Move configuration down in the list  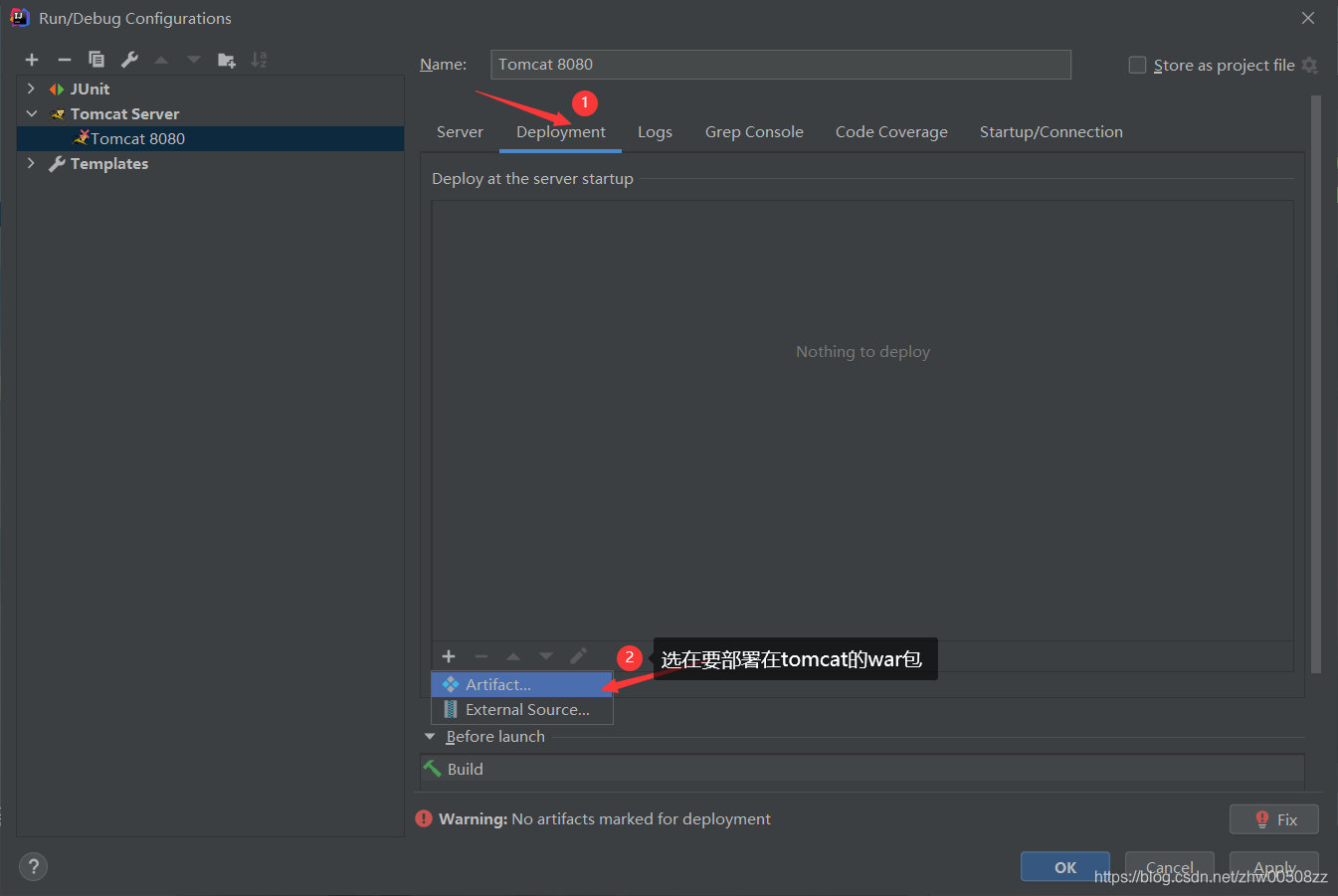click(x=194, y=60)
